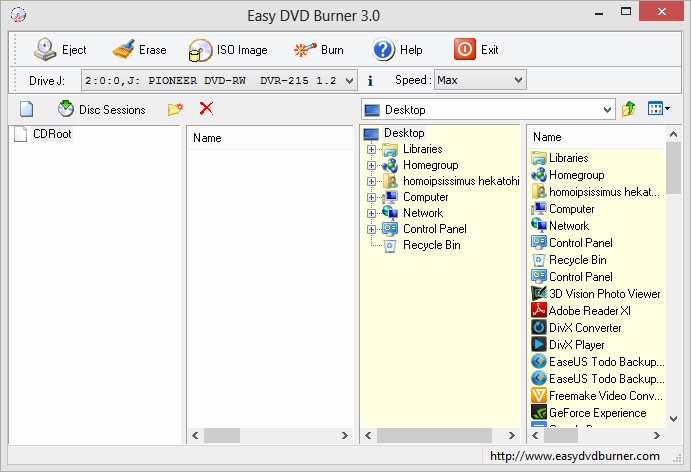
Task: Click right arrow of file list horizontal scrollbar
Action: (x=657, y=435)
